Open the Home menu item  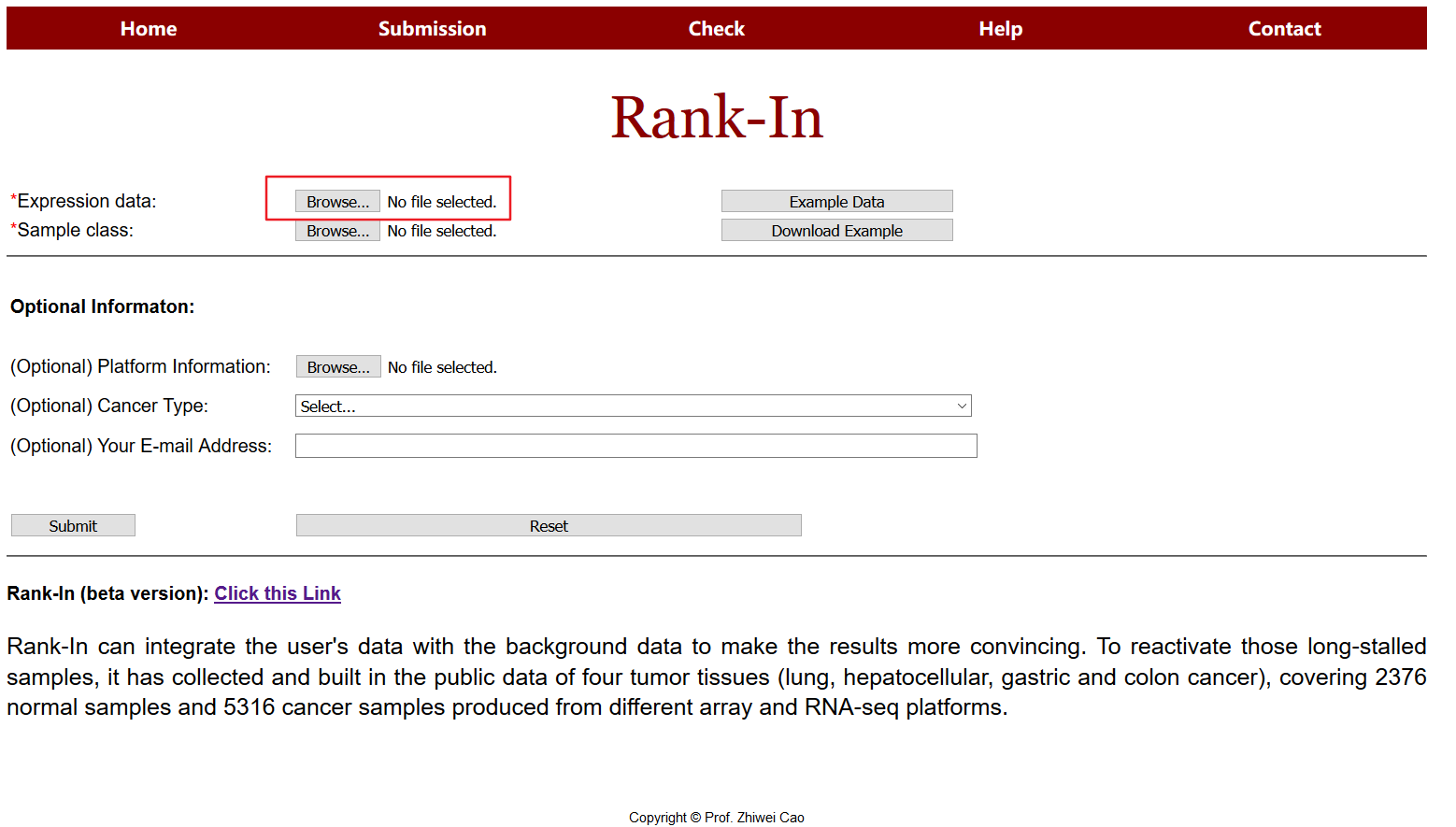click(x=149, y=28)
